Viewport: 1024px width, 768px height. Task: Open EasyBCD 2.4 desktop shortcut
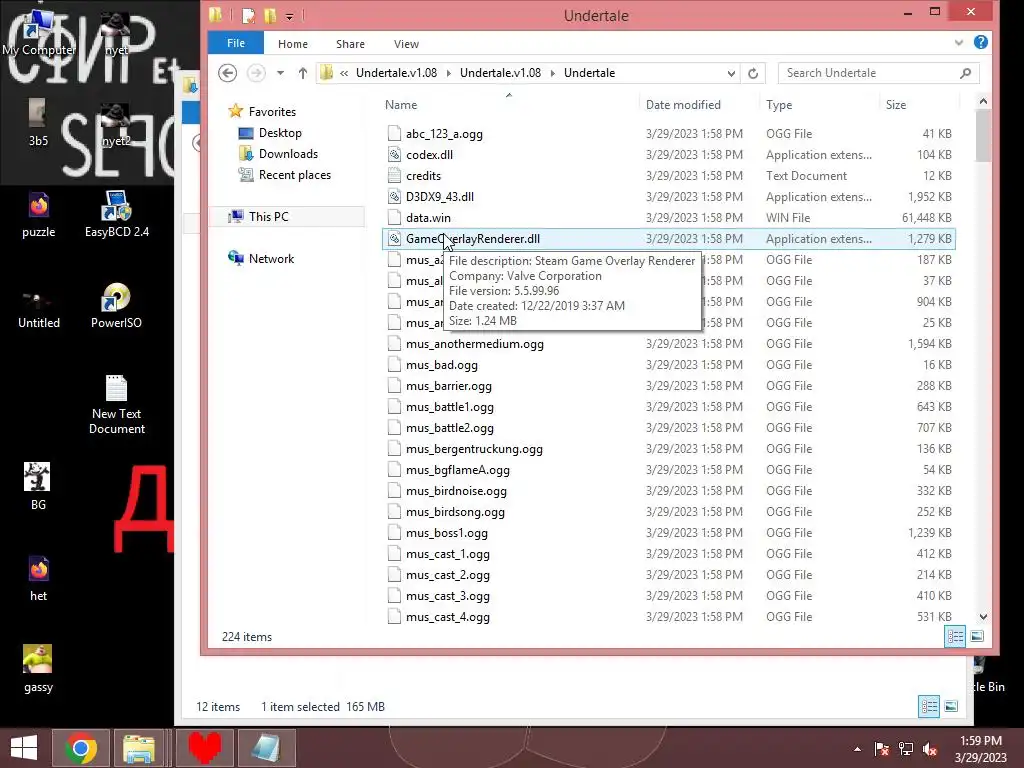pyautogui.click(x=117, y=214)
